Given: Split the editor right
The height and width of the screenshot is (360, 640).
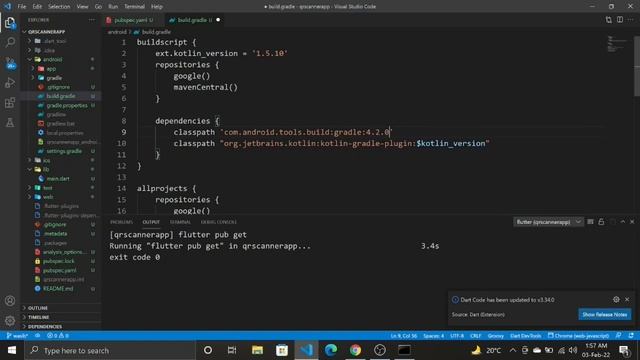Looking at the screenshot, I should click(x=620, y=20).
